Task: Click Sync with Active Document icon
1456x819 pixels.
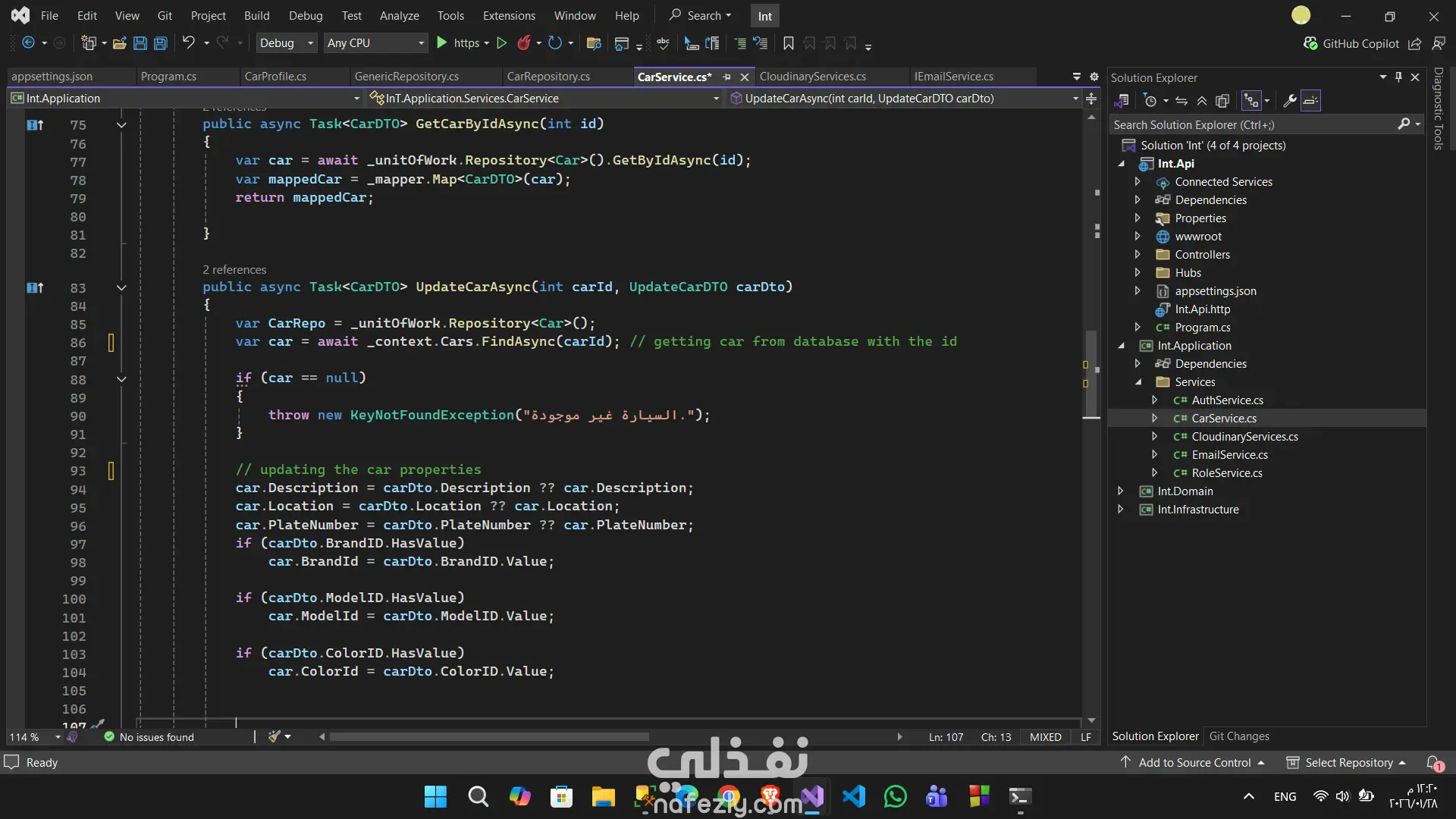Action: pos(1181,101)
